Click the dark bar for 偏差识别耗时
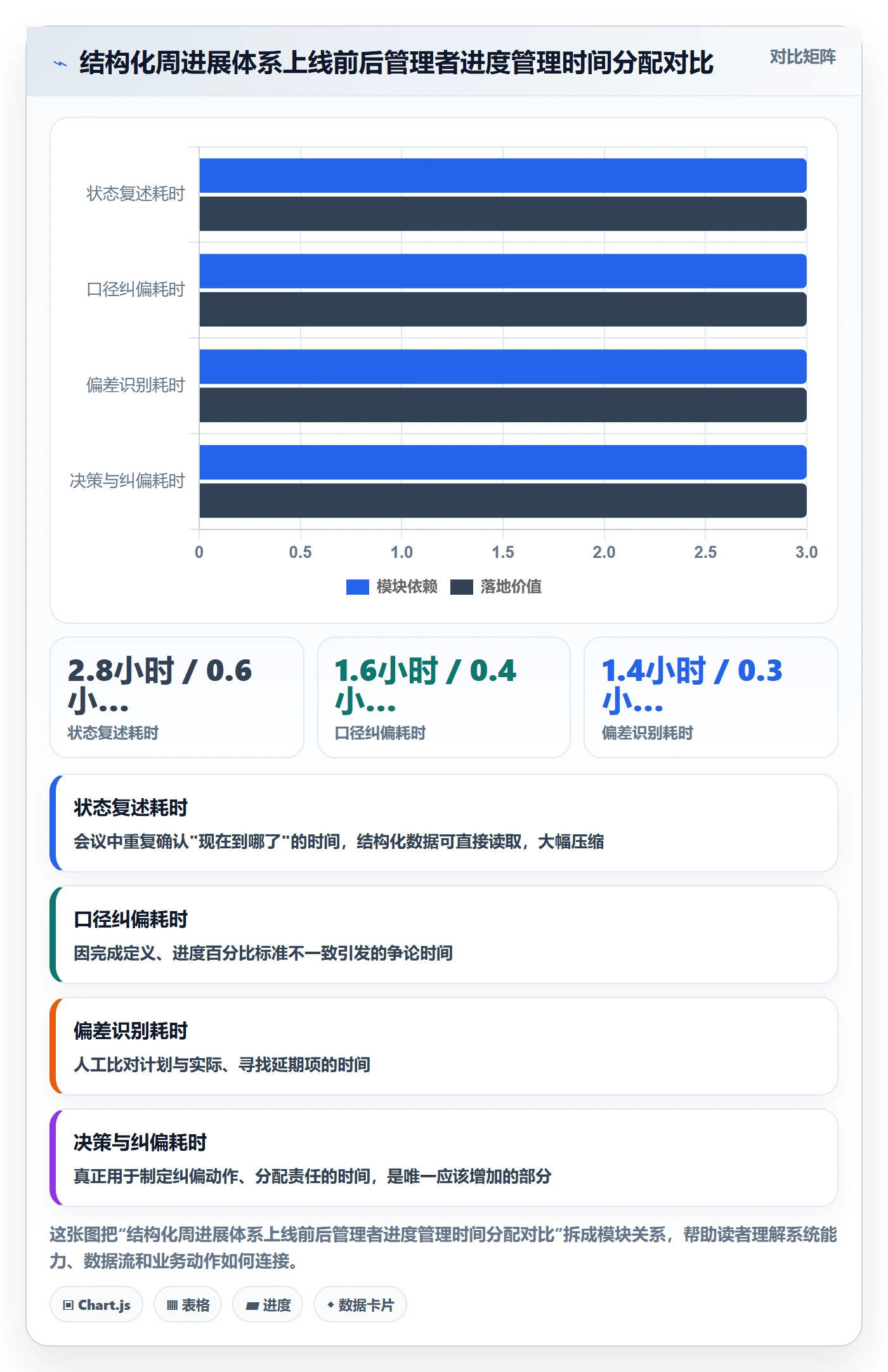888x1372 pixels. point(503,405)
